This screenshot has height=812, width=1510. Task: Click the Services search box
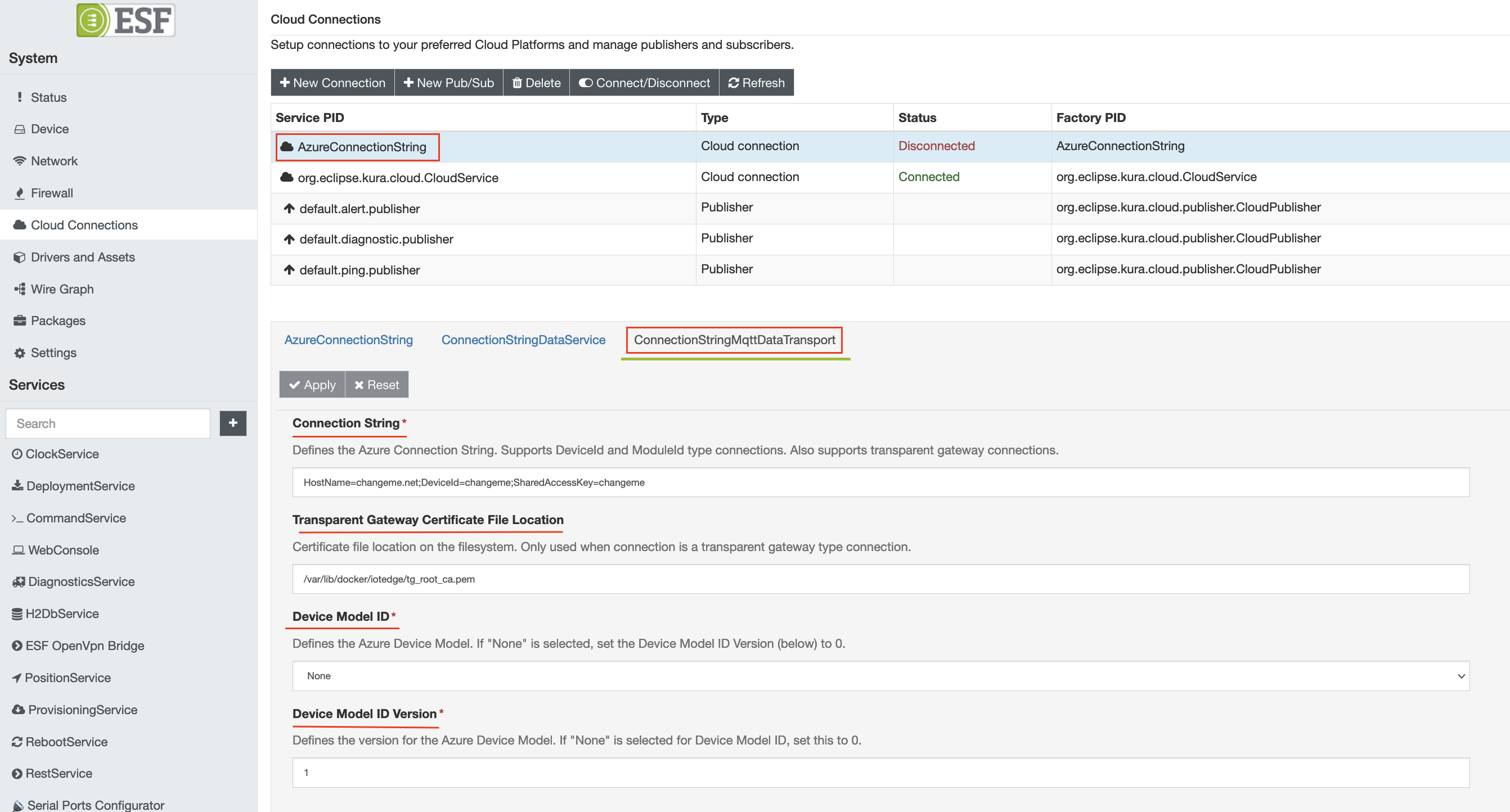(x=108, y=423)
